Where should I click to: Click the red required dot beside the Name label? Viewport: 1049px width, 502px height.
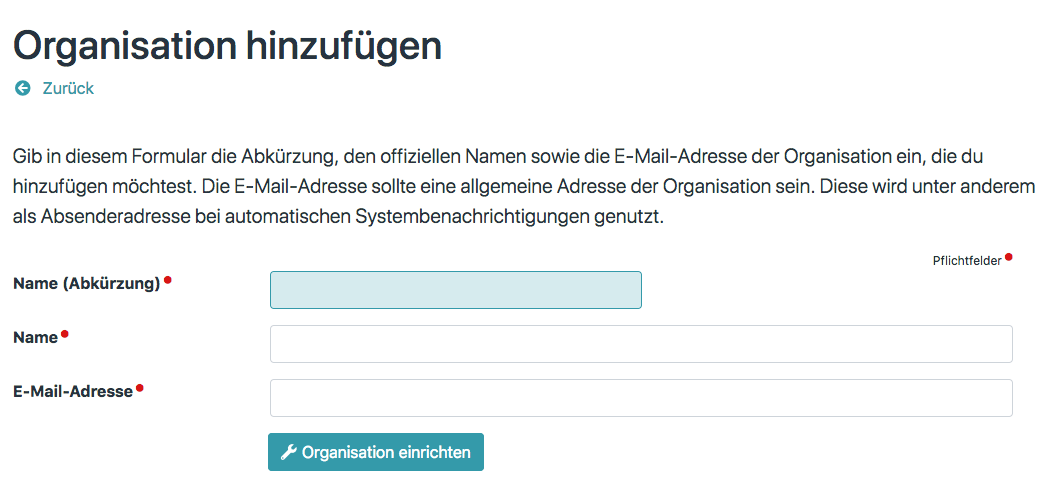click(65, 334)
